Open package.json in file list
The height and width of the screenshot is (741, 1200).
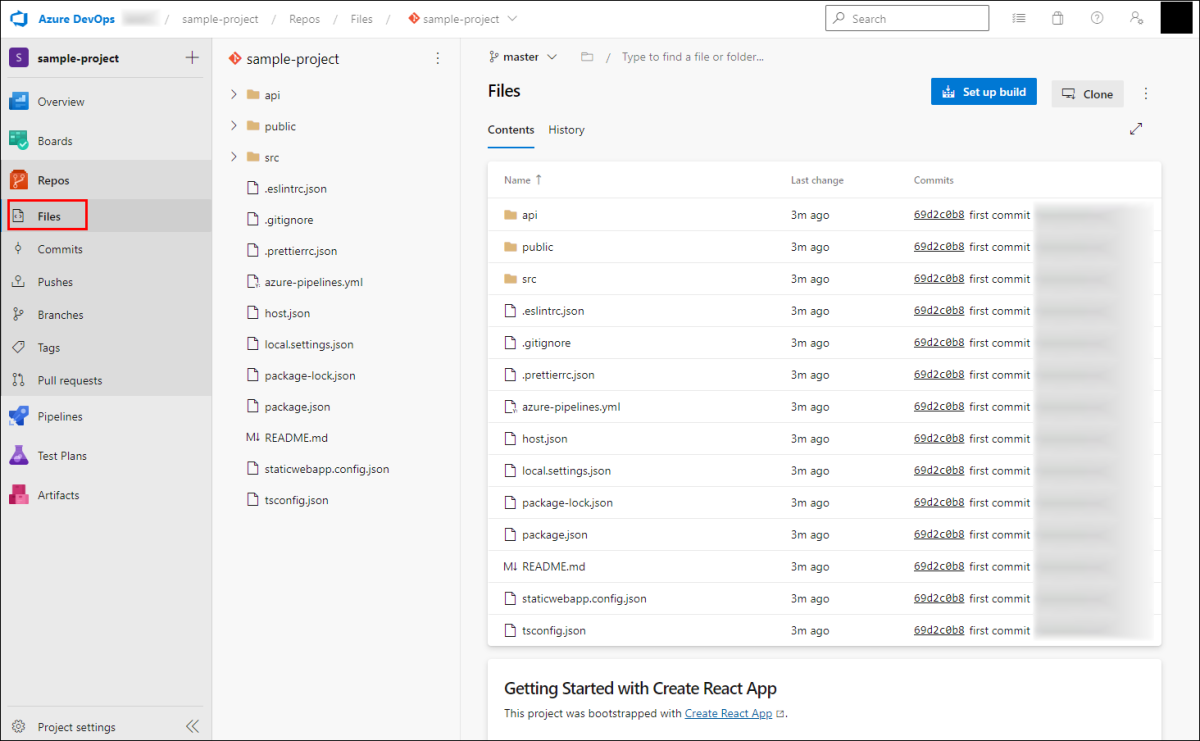[554, 535]
